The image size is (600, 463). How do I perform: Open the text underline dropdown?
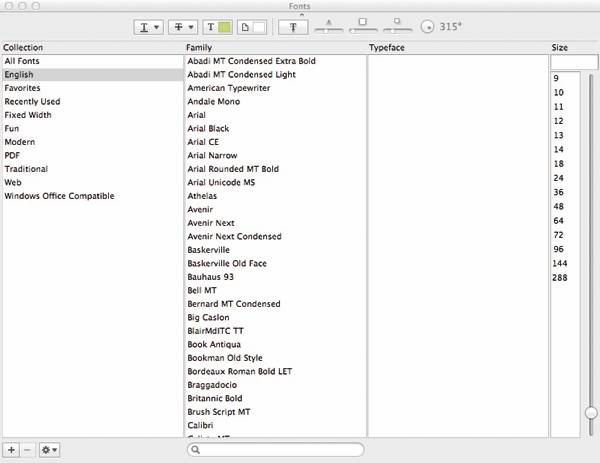point(150,27)
